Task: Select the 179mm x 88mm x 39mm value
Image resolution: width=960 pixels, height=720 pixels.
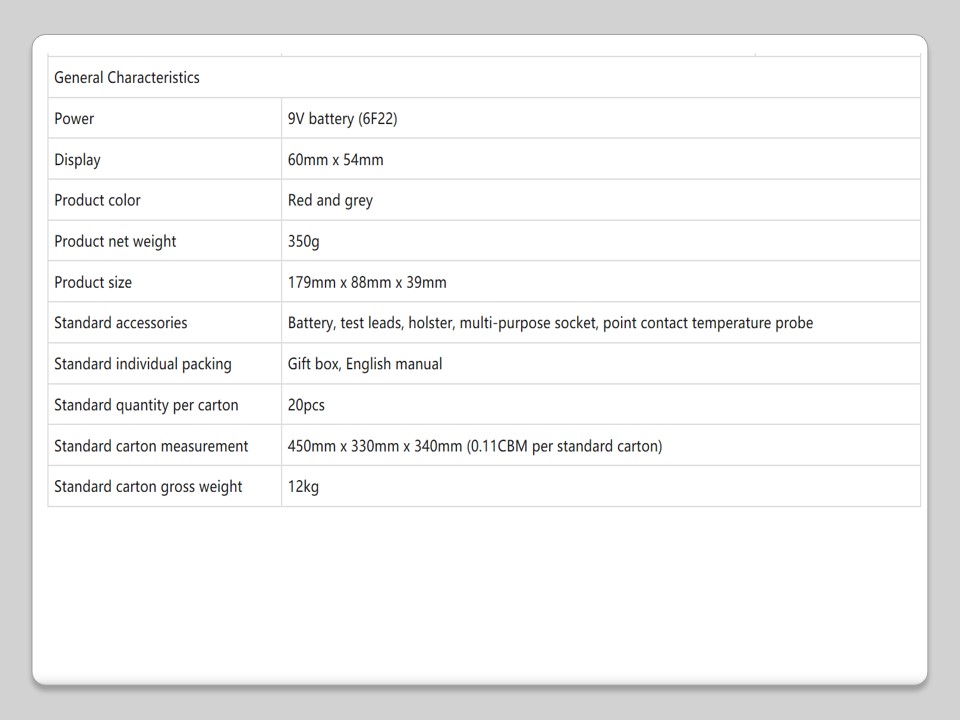Action: [x=367, y=283]
